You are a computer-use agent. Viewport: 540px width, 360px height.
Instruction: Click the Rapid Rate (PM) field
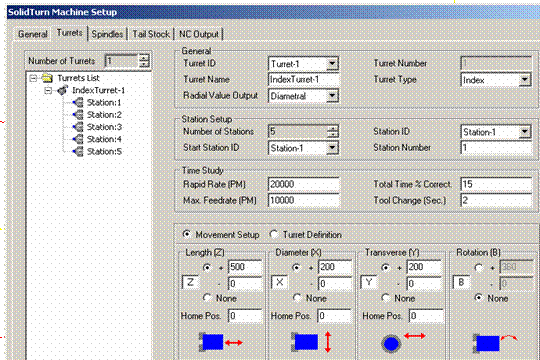click(303, 184)
